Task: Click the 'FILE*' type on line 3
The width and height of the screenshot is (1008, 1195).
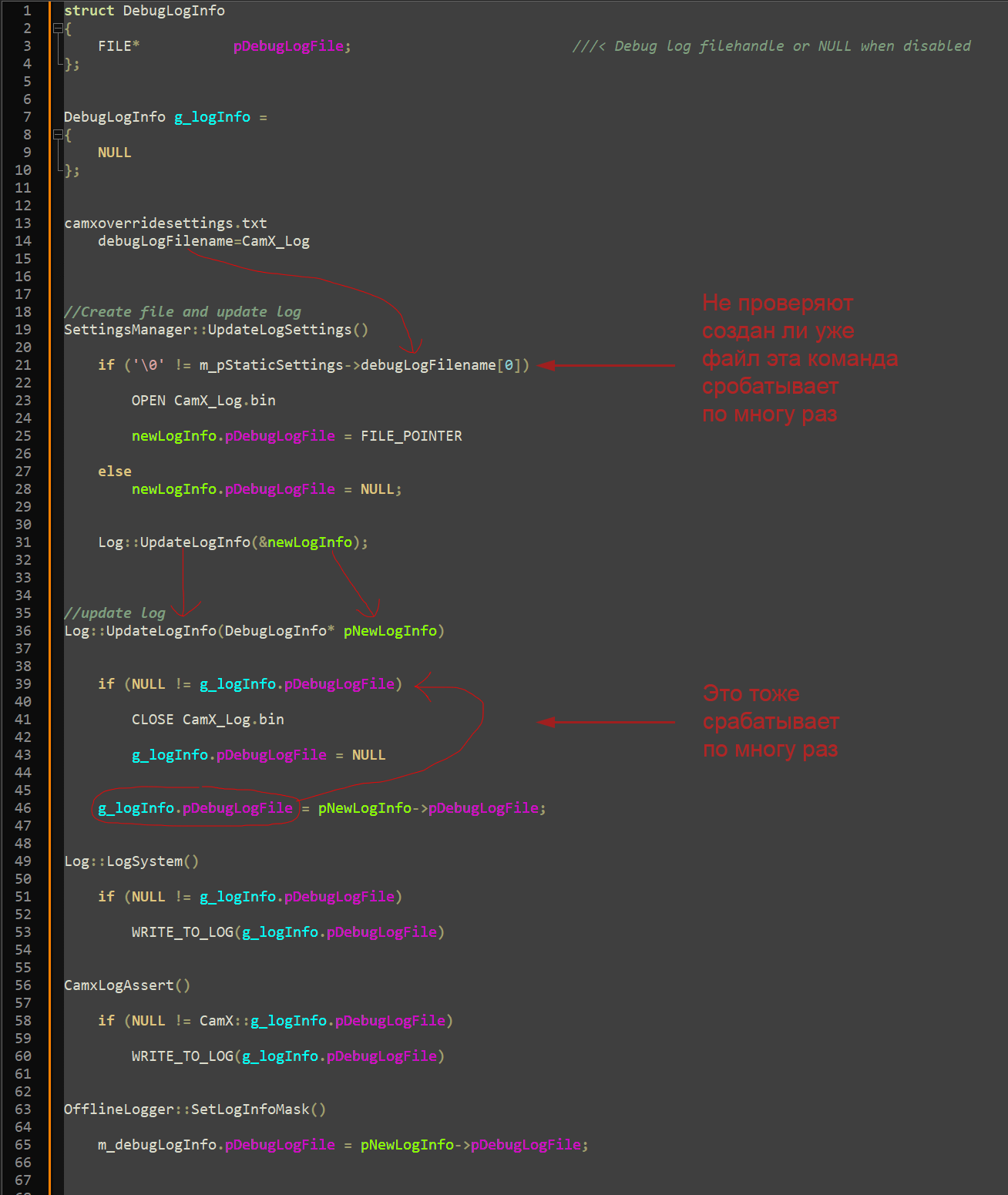Action: coord(119,46)
